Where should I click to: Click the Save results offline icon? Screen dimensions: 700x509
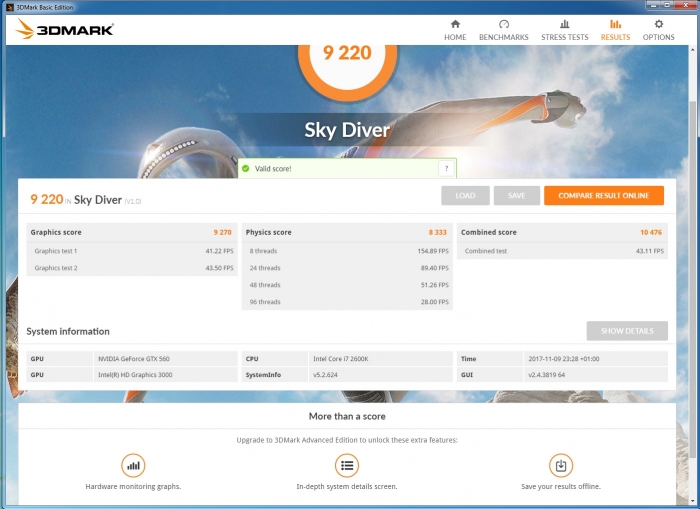click(x=561, y=465)
